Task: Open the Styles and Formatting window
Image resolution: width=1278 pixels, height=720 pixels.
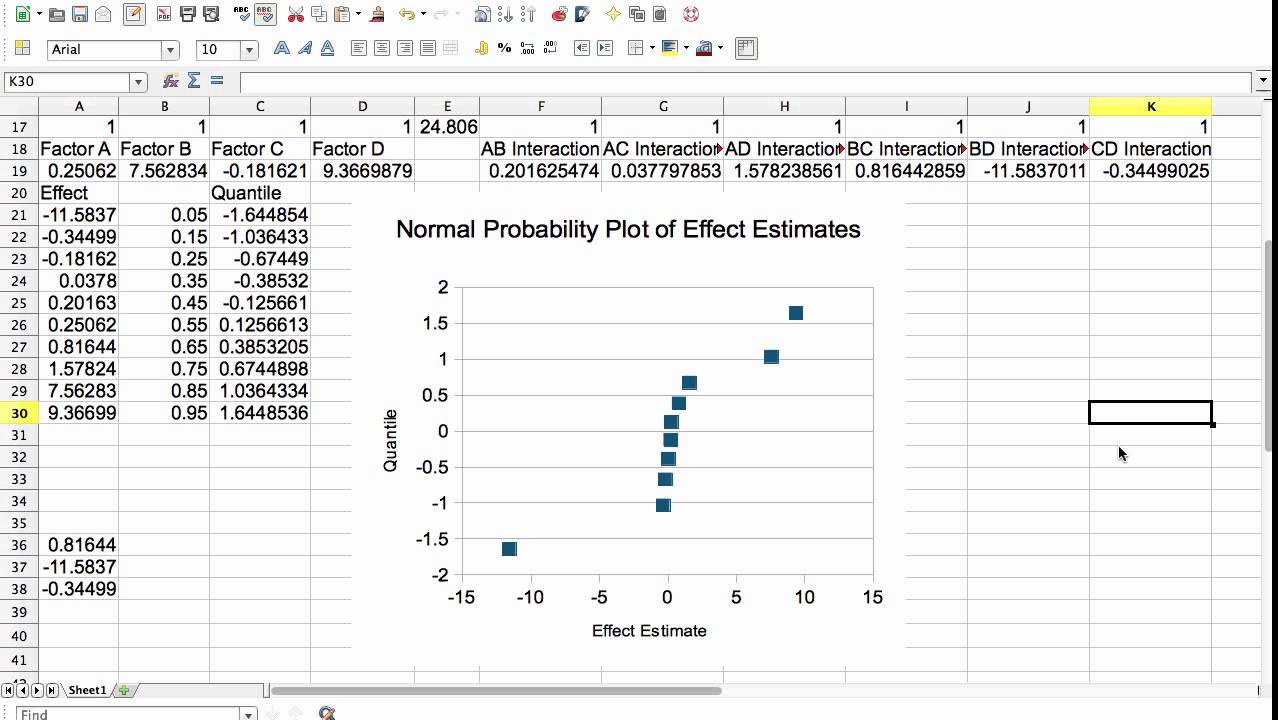Action: [22, 48]
